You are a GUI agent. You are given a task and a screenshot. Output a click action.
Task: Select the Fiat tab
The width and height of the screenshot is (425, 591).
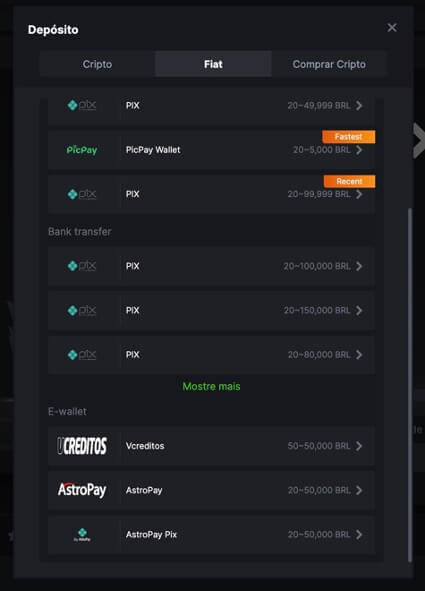[x=213, y=64]
